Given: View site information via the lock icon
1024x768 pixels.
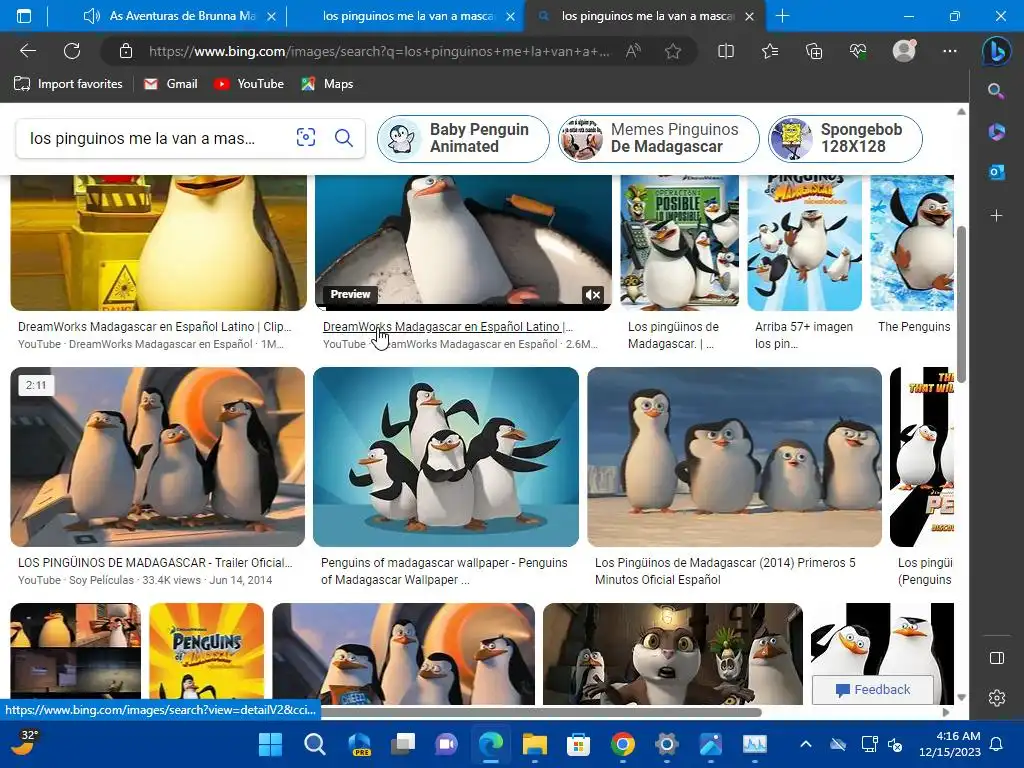Looking at the screenshot, I should tap(126, 51).
